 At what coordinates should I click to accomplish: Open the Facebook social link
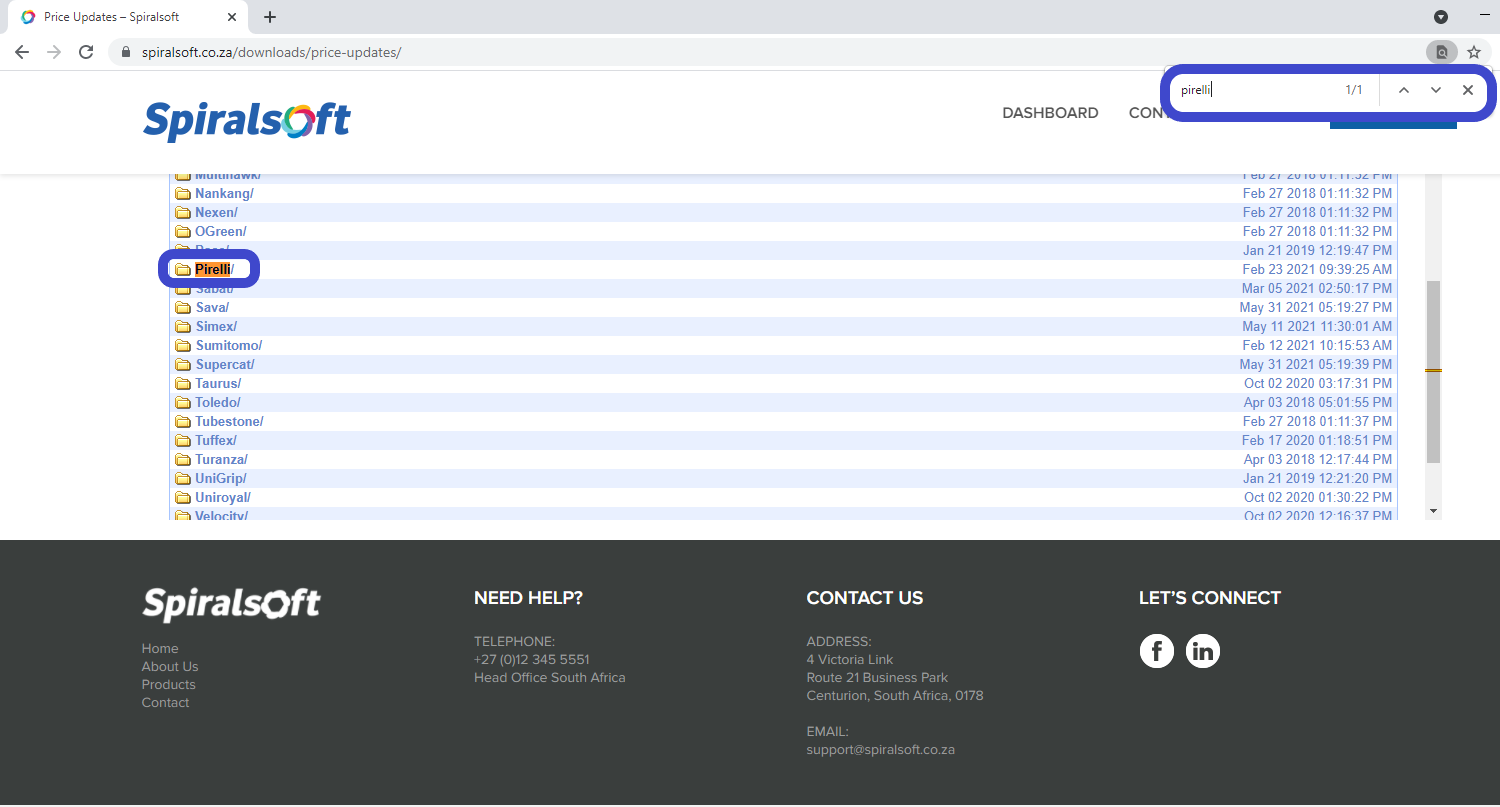(x=1157, y=651)
